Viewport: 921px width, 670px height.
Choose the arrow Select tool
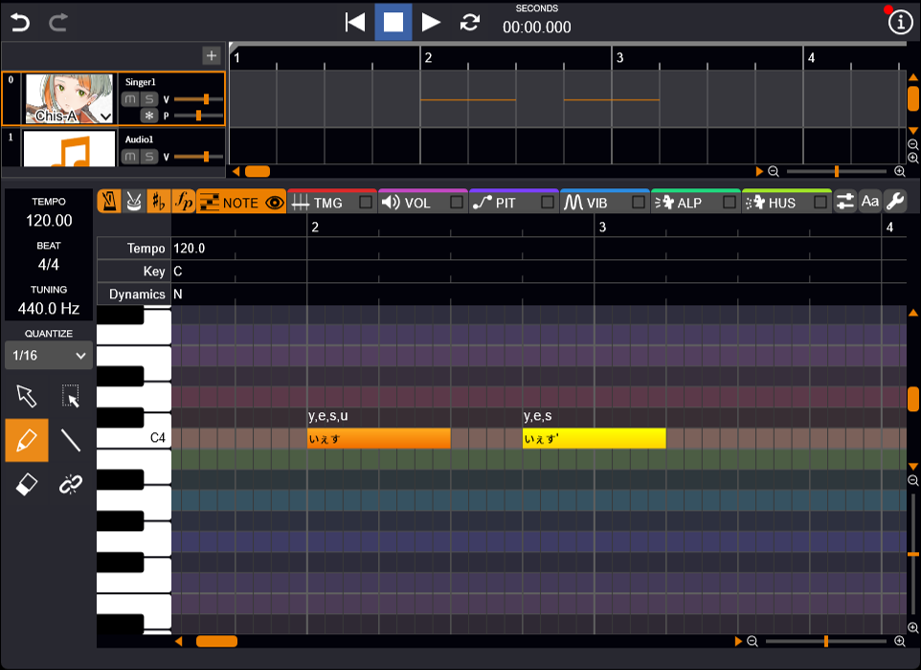(27, 396)
